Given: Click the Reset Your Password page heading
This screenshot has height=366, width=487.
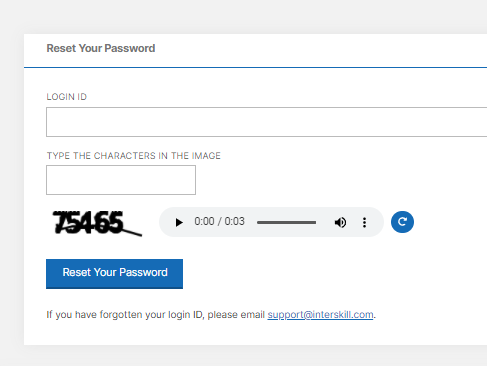Looking at the screenshot, I should coord(101,48).
